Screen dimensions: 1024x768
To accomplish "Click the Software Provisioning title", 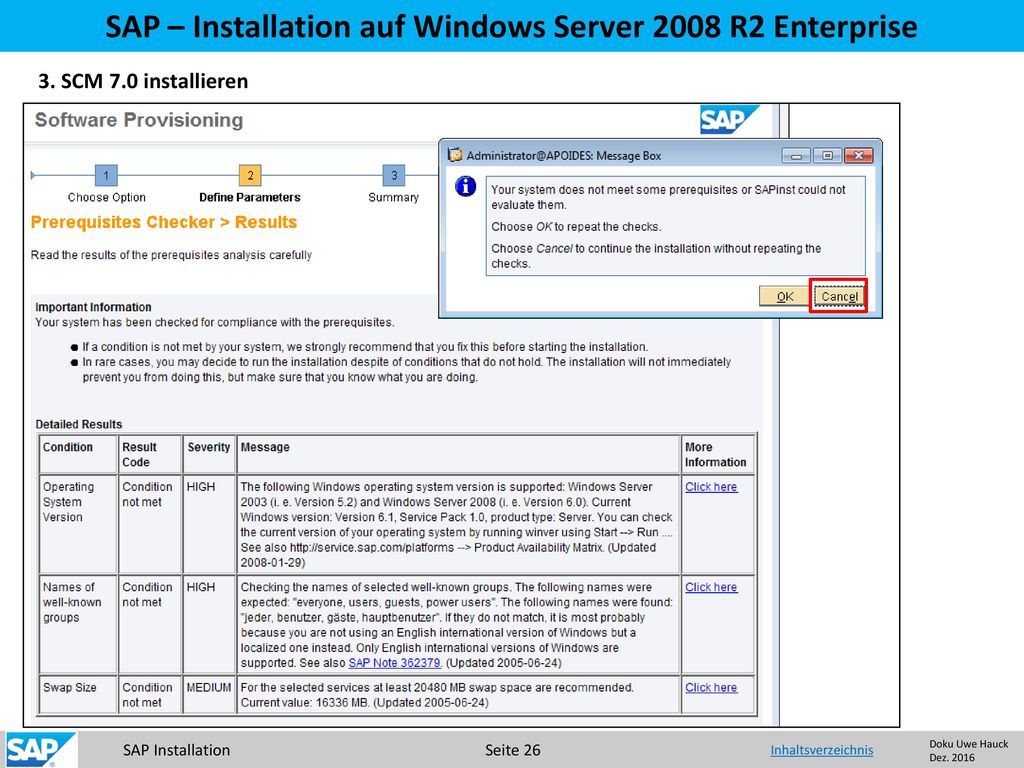I will [139, 120].
